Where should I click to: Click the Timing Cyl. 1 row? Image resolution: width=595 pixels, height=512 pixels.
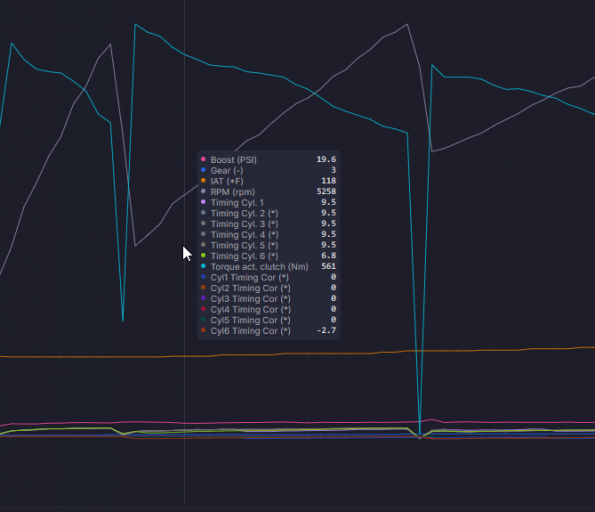[x=269, y=202]
